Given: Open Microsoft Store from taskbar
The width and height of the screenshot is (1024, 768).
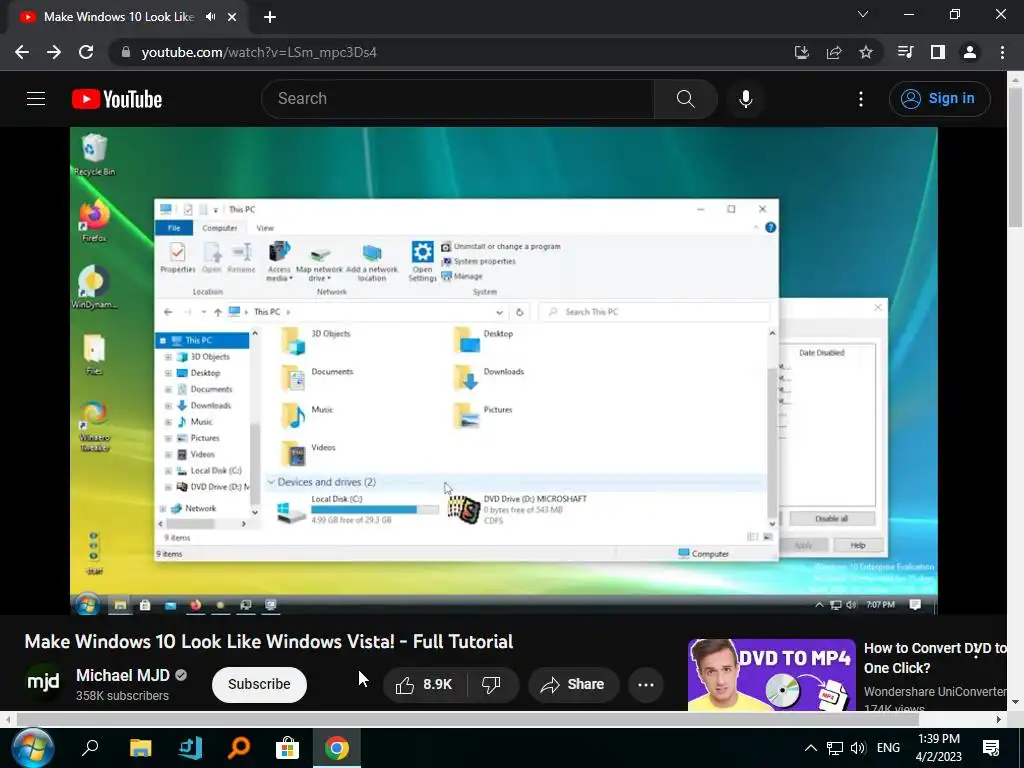Looking at the screenshot, I should coord(287,748).
